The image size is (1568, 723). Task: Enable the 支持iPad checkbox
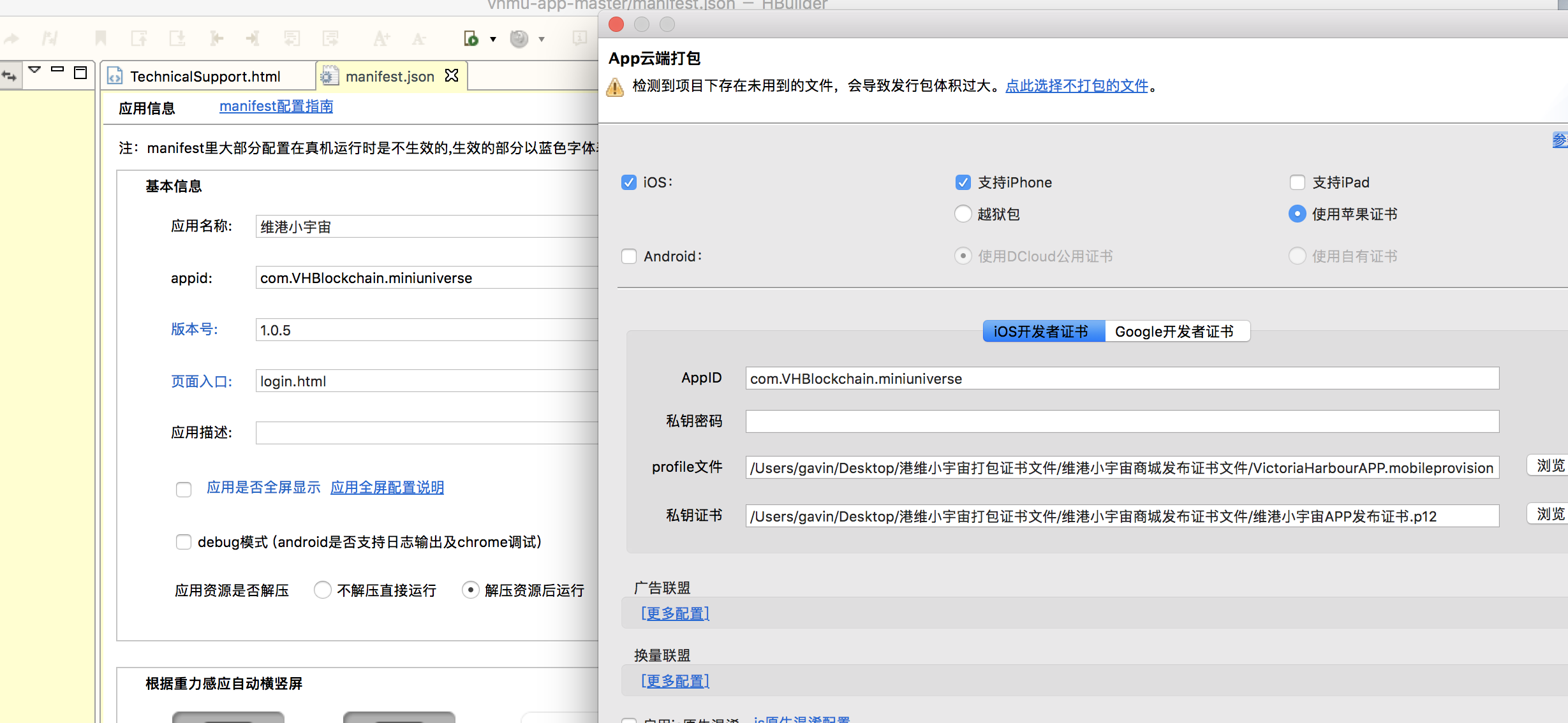[x=1297, y=182]
